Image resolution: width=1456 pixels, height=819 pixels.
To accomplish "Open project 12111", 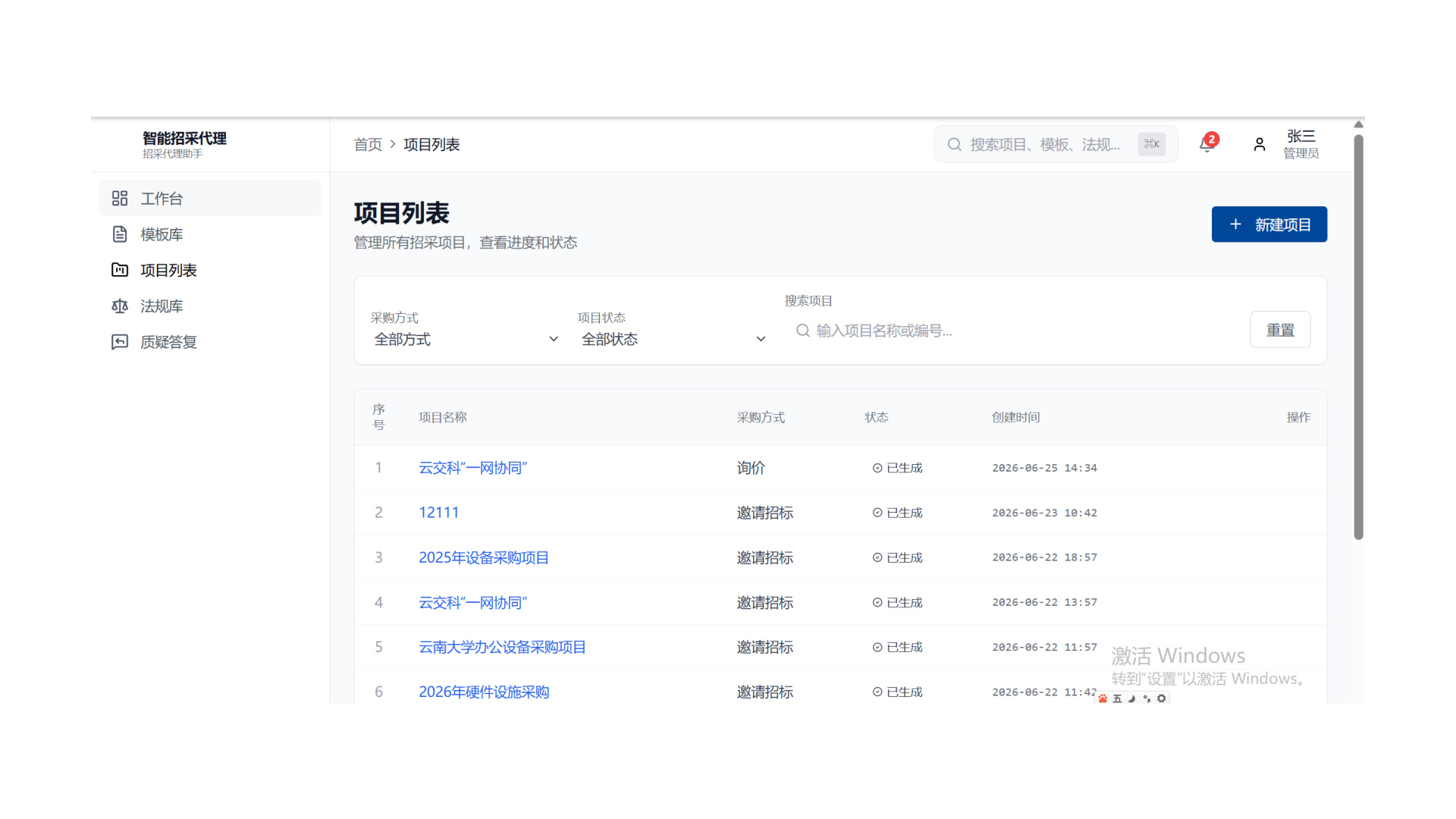I will tap(438, 513).
